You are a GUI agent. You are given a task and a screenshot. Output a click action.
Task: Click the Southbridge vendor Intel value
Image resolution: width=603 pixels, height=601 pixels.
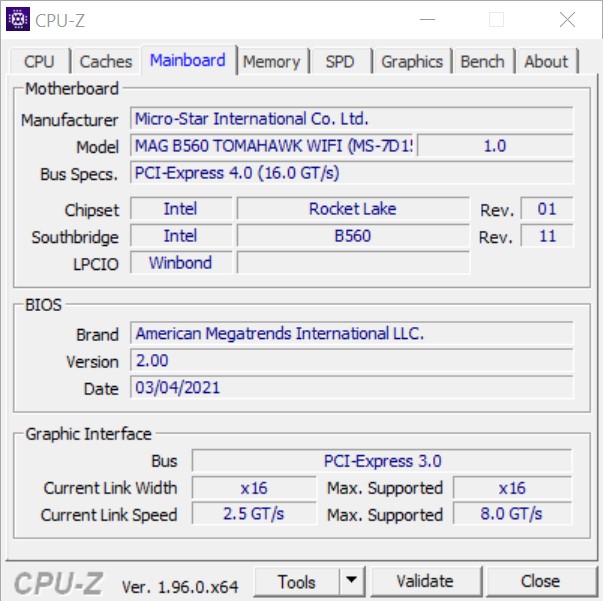click(x=181, y=236)
